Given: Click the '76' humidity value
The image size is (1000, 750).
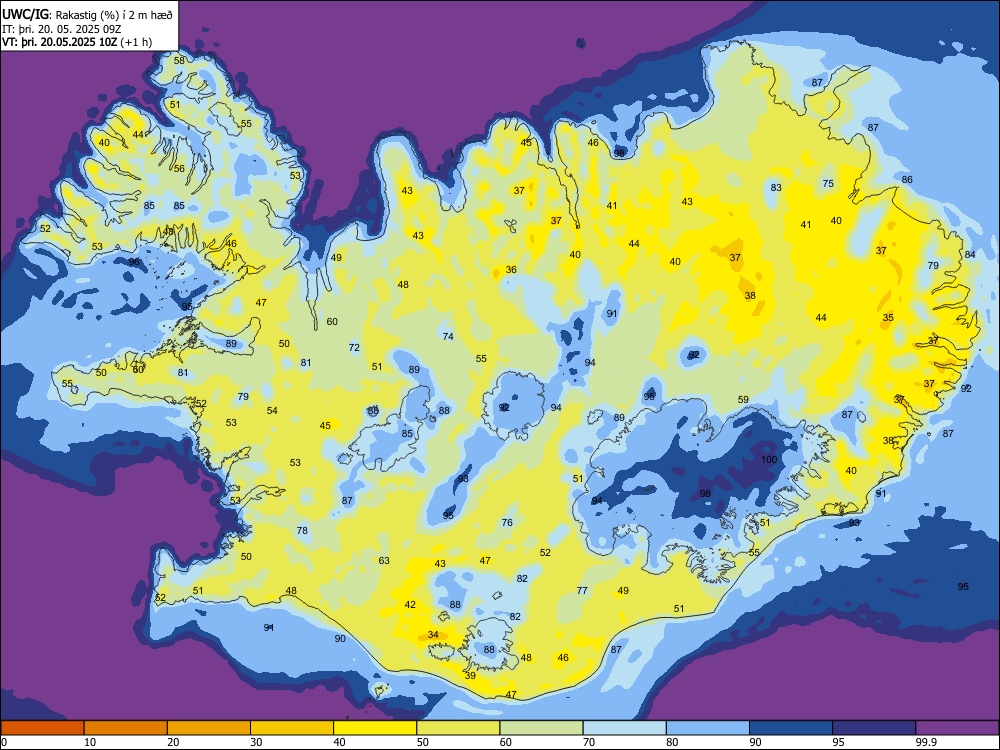Looking at the screenshot, I should pos(507,522).
